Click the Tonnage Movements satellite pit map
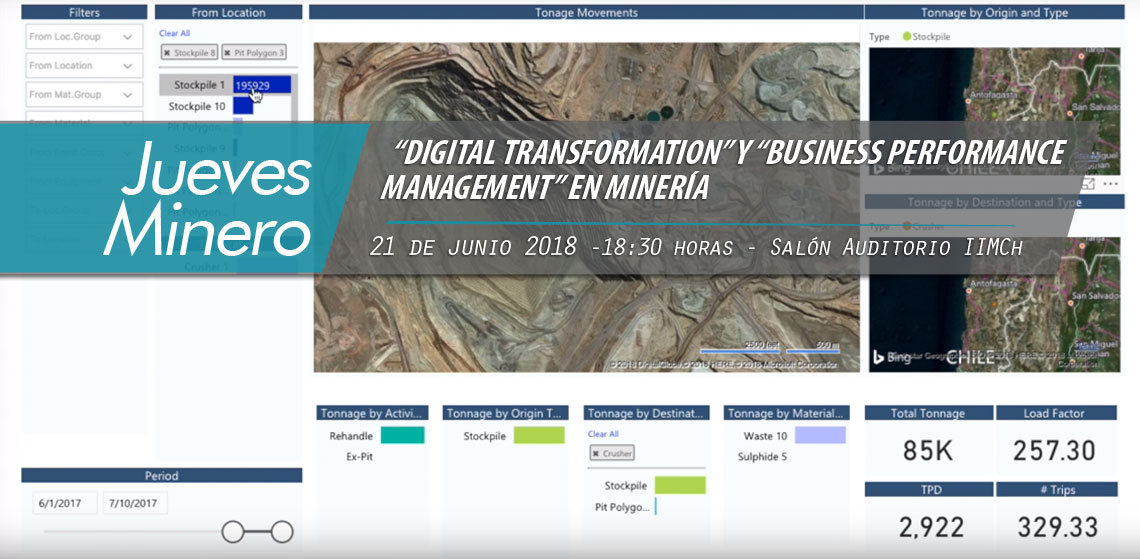Screen dimensions: 1140x559 point(586,207)
